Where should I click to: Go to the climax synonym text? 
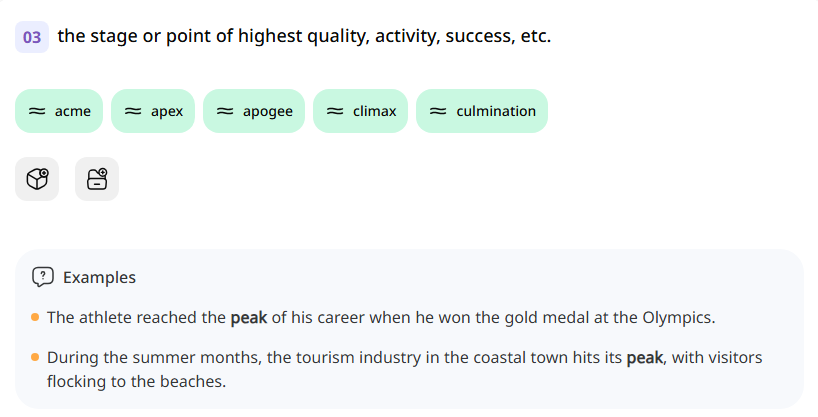point(375,111)
